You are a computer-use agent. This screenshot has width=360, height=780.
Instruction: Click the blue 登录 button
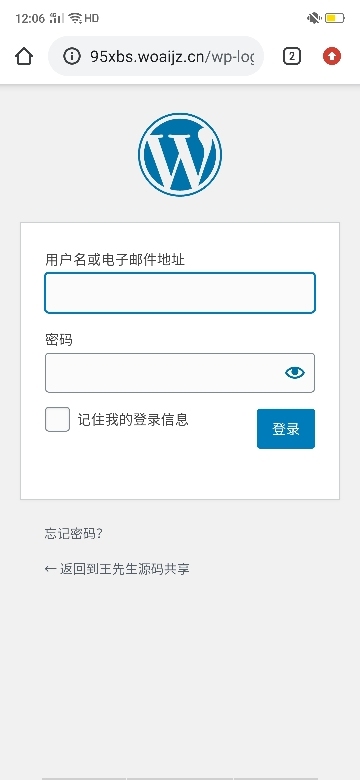pos(286,429)
